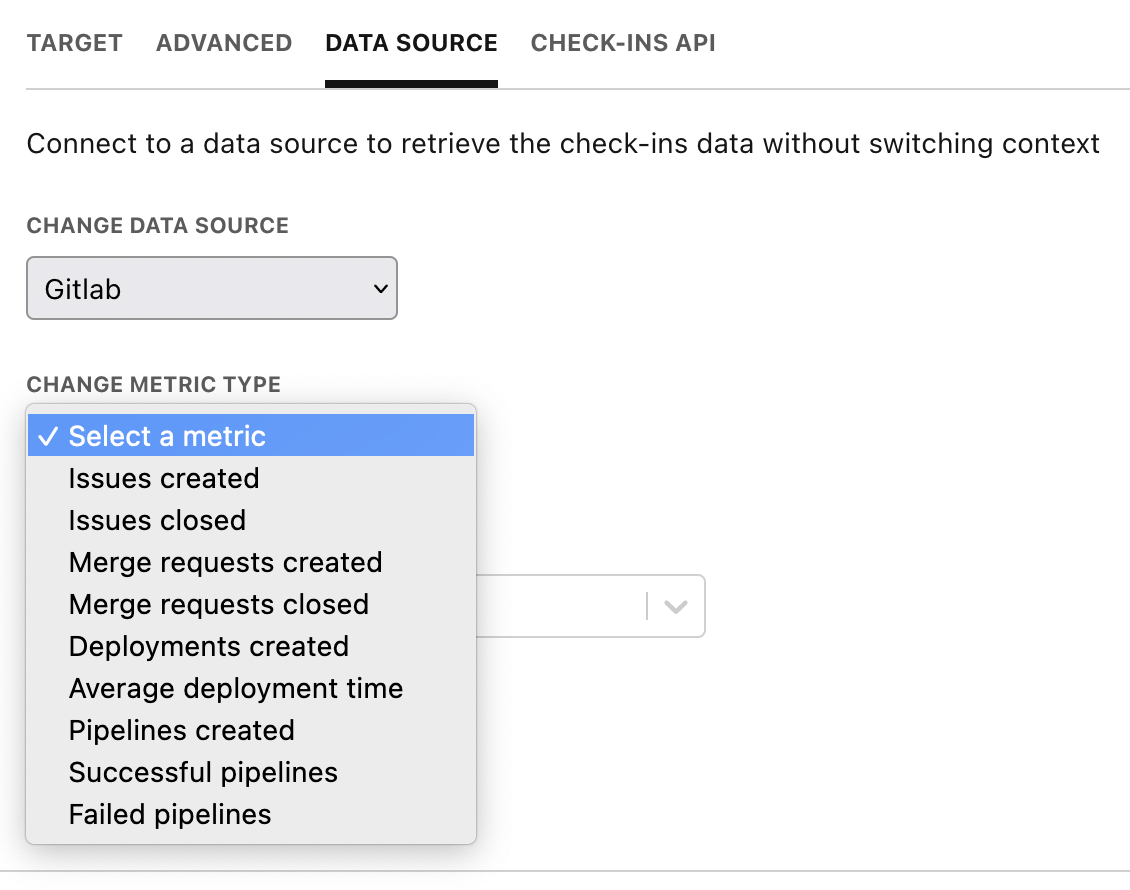Click the checkmark beside Select a metric
The width and height of the screenshot is (1130, 890).
(x=47, y=436)
